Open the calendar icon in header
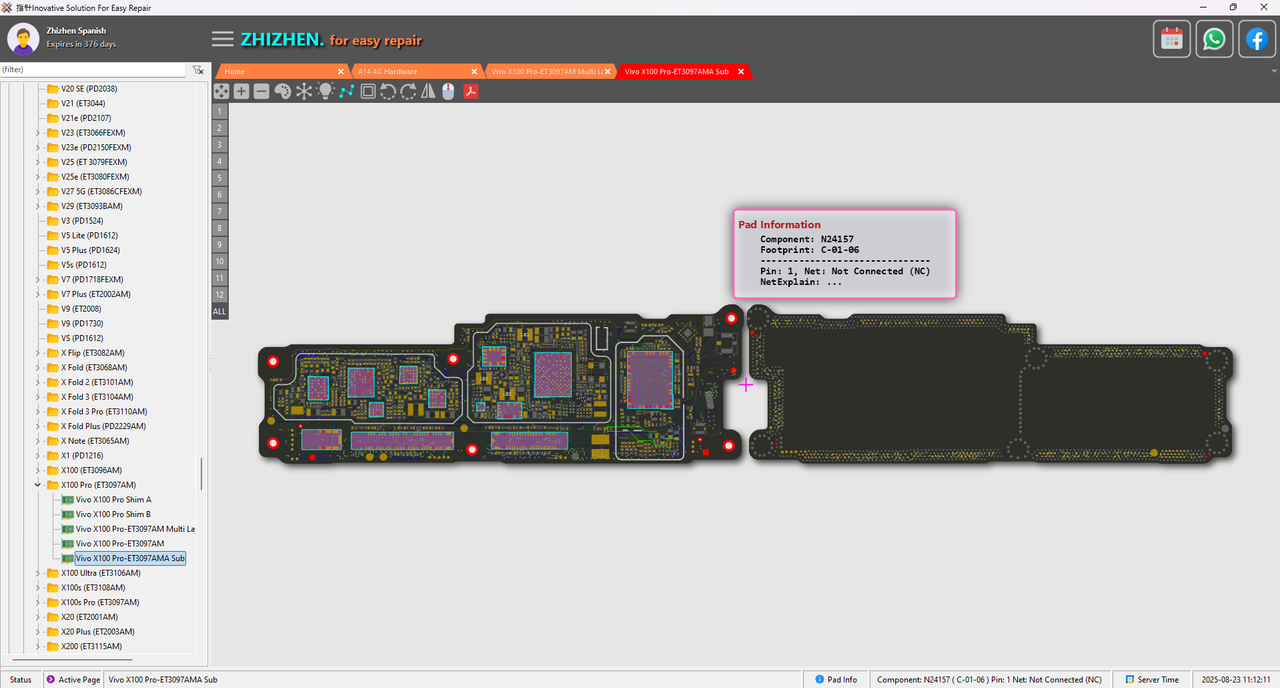 click(1171, 39)
